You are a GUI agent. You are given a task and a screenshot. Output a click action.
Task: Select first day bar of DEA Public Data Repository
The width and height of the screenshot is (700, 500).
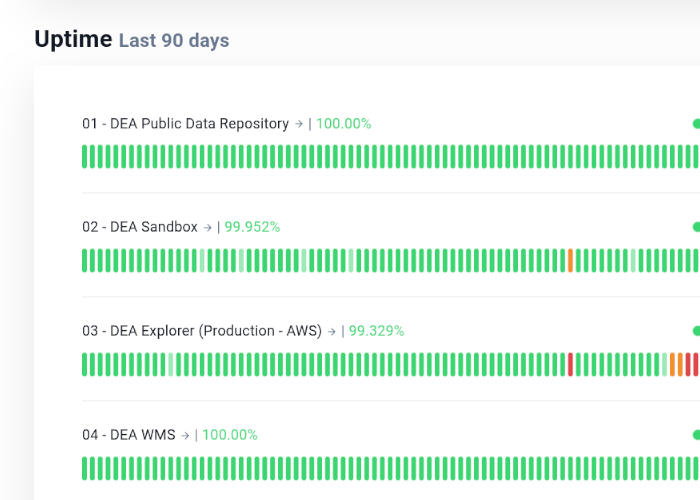(84, 157)
